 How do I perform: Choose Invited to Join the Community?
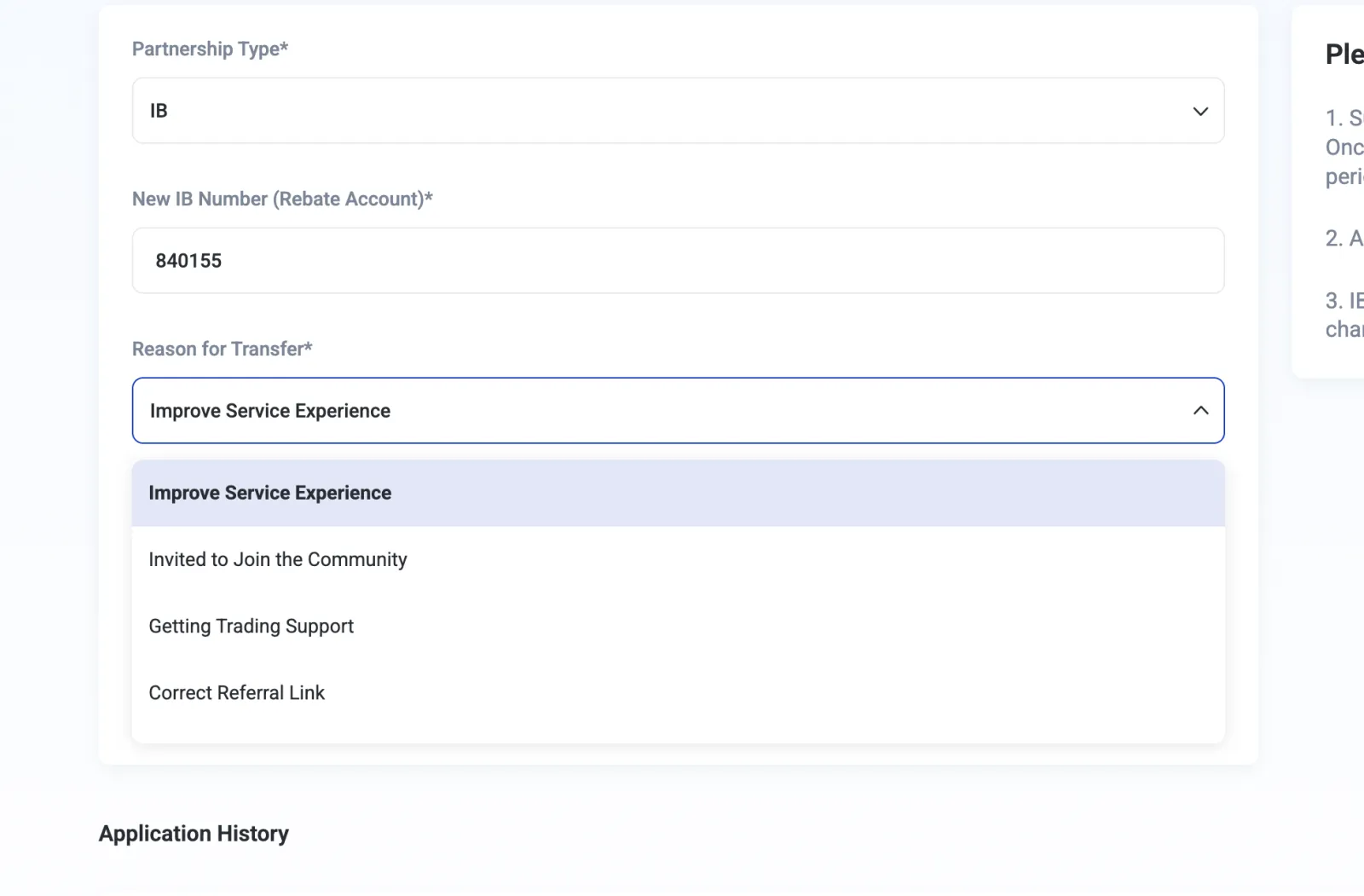[x=678, y=560]
